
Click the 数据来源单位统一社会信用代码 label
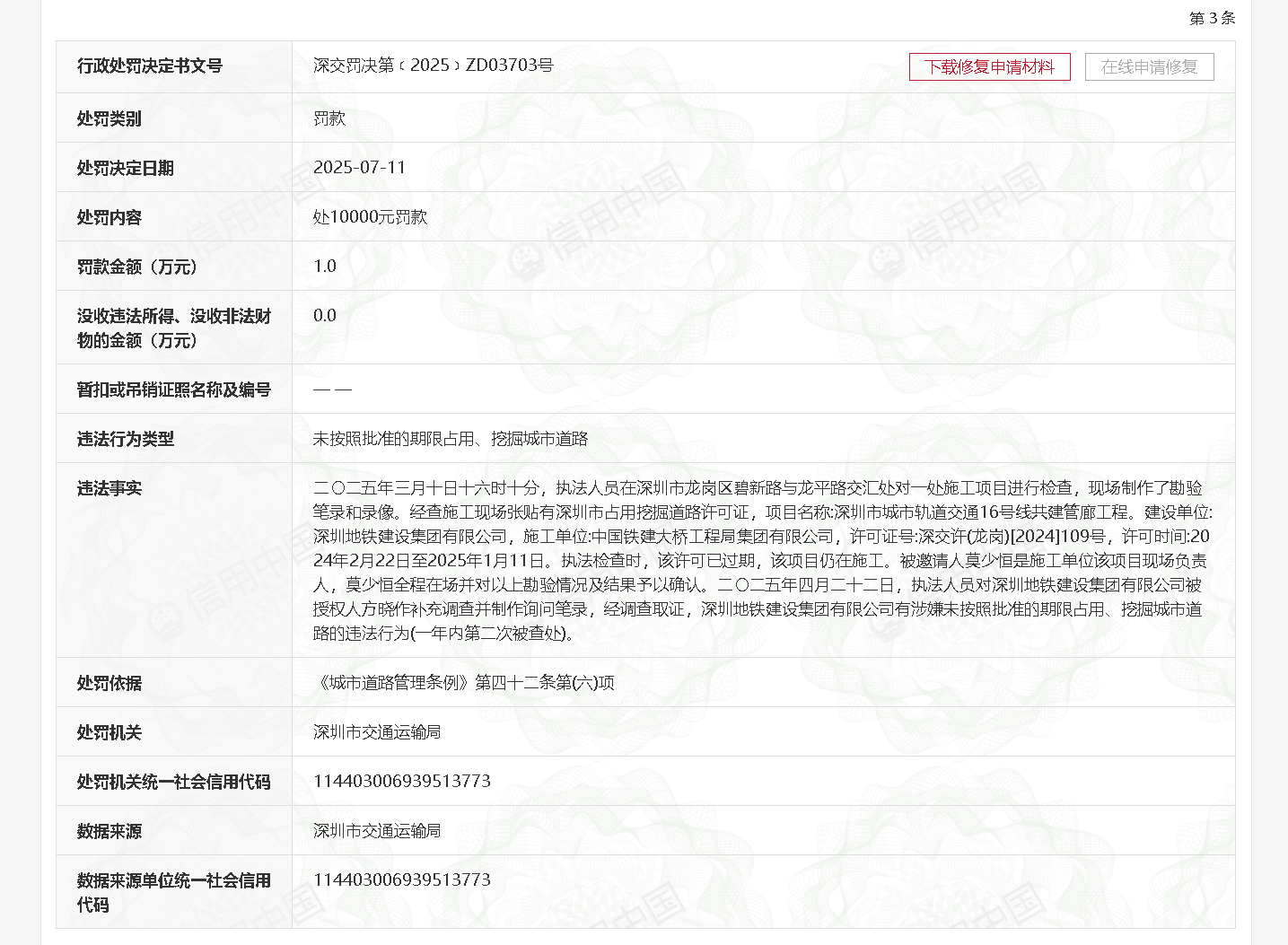(174, 892)
